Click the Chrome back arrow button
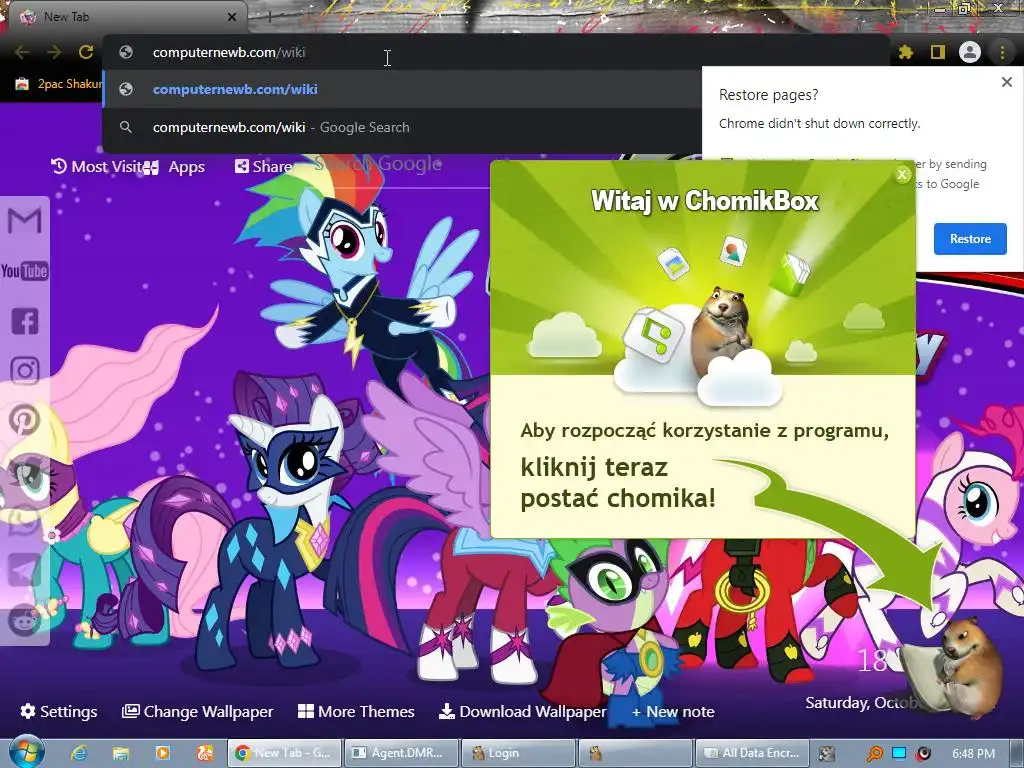 pyautogui.click(x=22, y=52)
